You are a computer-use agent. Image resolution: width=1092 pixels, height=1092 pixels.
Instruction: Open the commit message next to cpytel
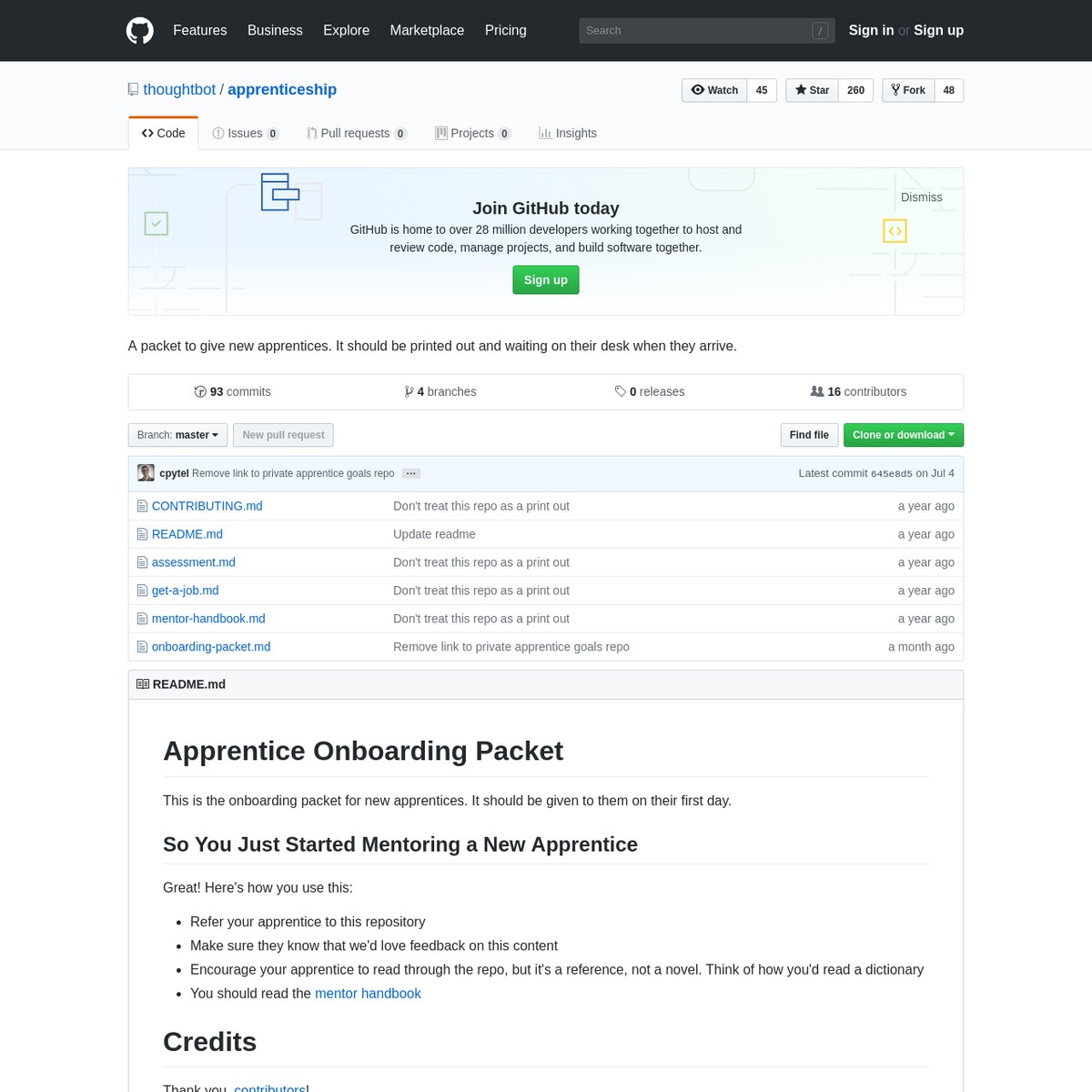pyautogui.click(x=293, y=473)
